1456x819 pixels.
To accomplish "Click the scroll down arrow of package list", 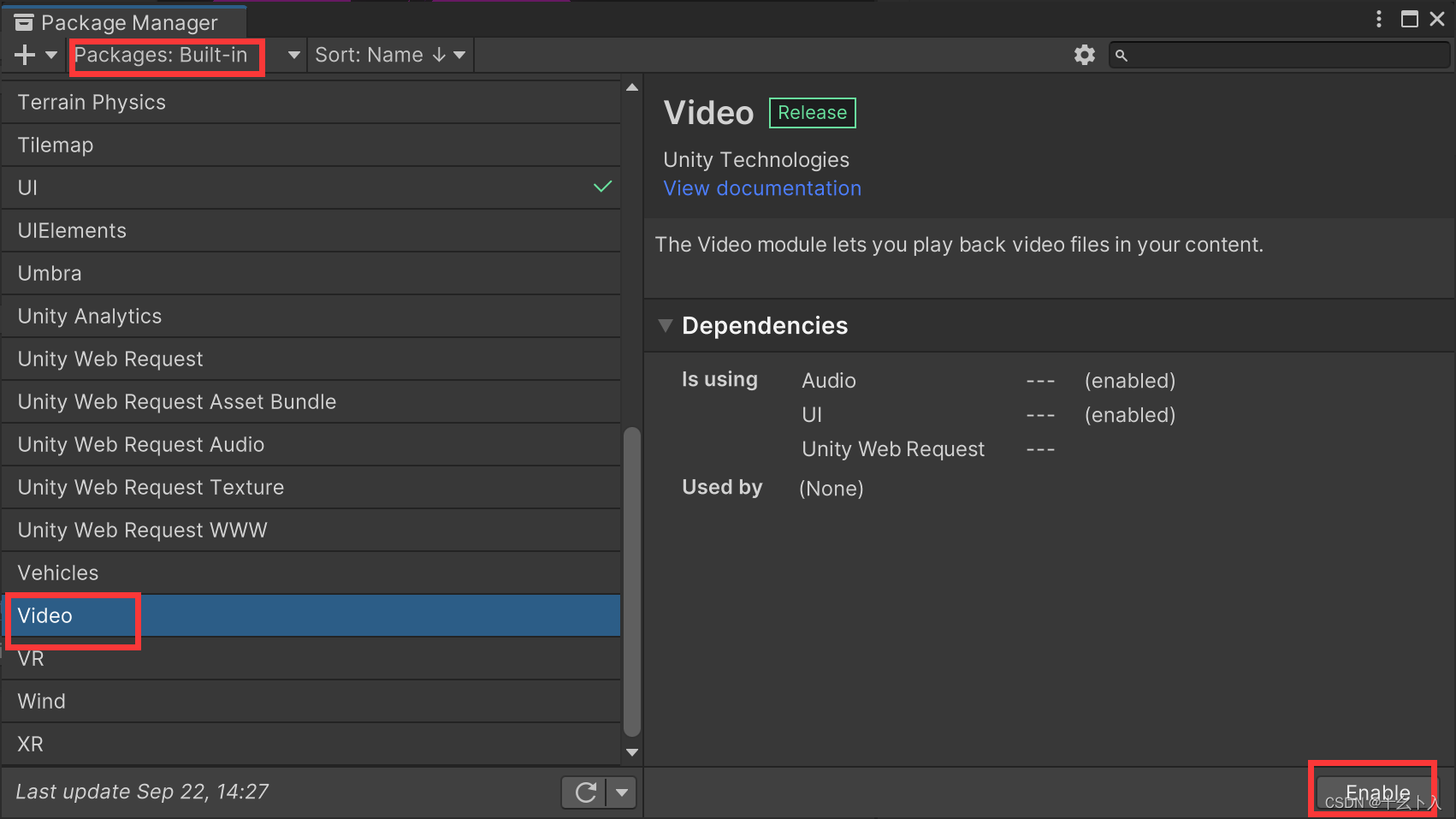I will click(x=632, y=753).
